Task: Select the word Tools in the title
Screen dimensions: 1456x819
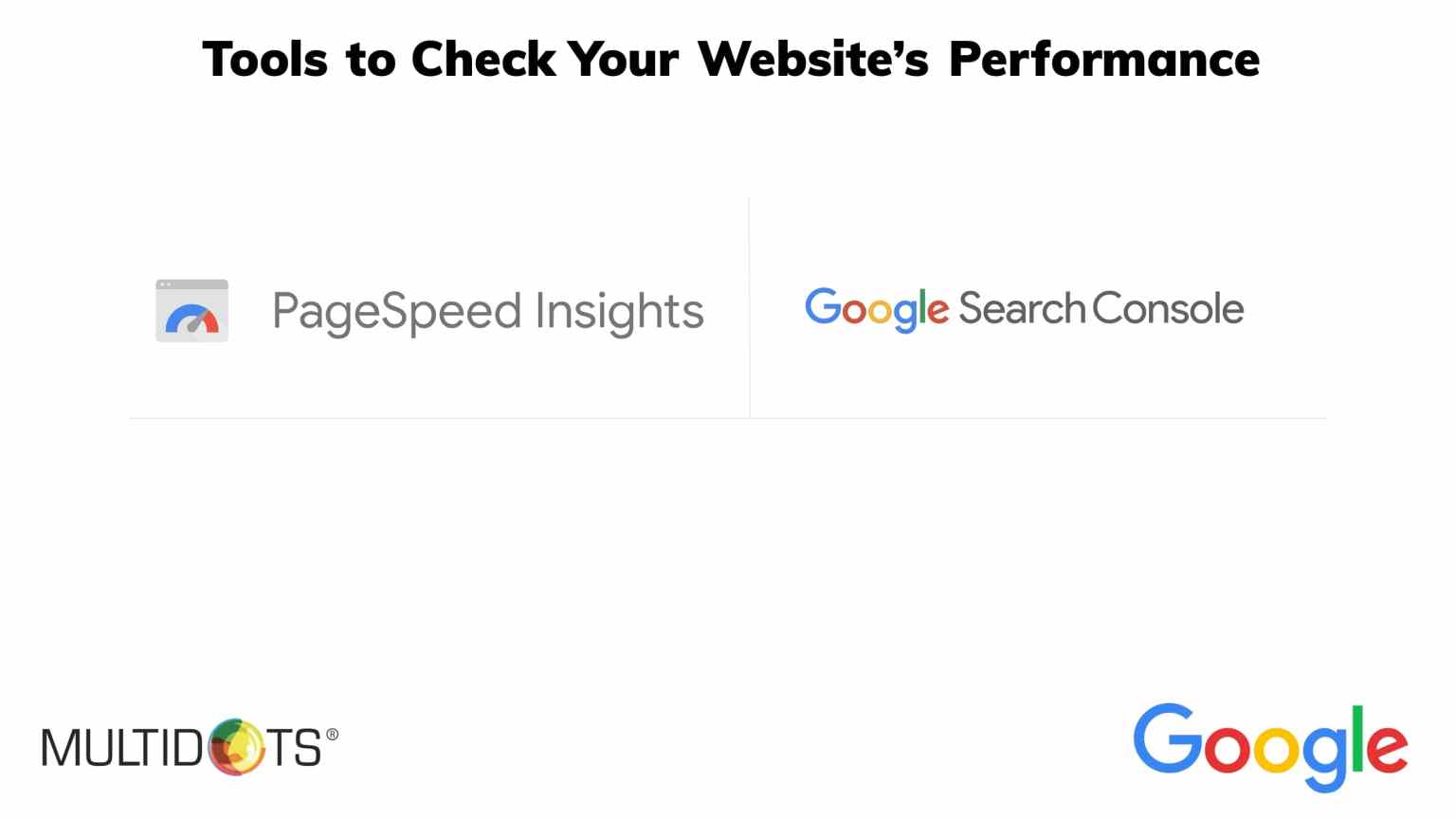Action: pos(264,60)
